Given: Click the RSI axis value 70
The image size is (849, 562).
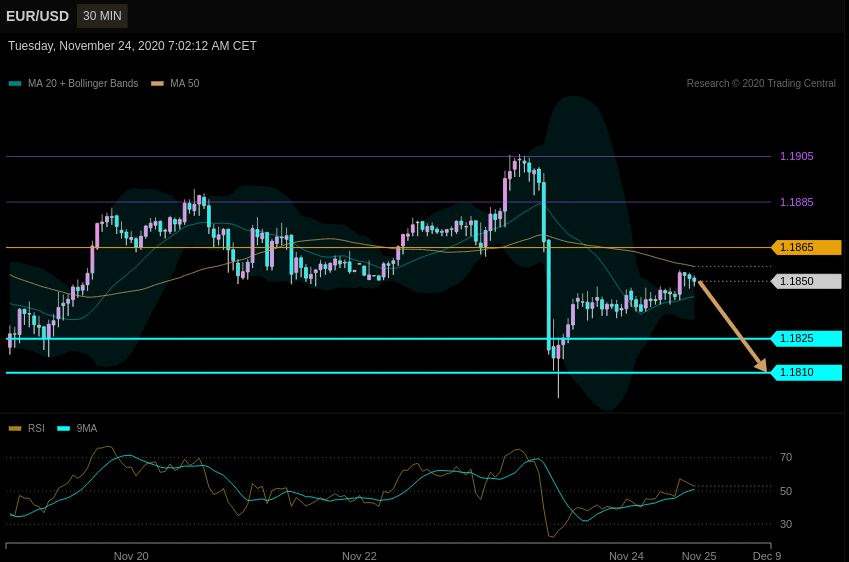Looking at the screenshot, I should click(786, 458).
